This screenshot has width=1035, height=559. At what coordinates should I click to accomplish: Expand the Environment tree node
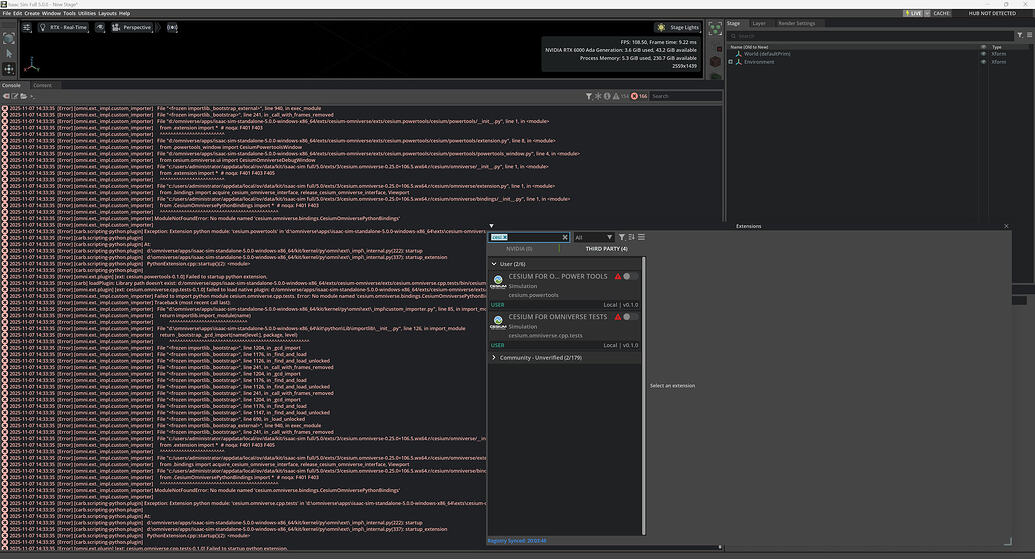(x=731, y=62)
